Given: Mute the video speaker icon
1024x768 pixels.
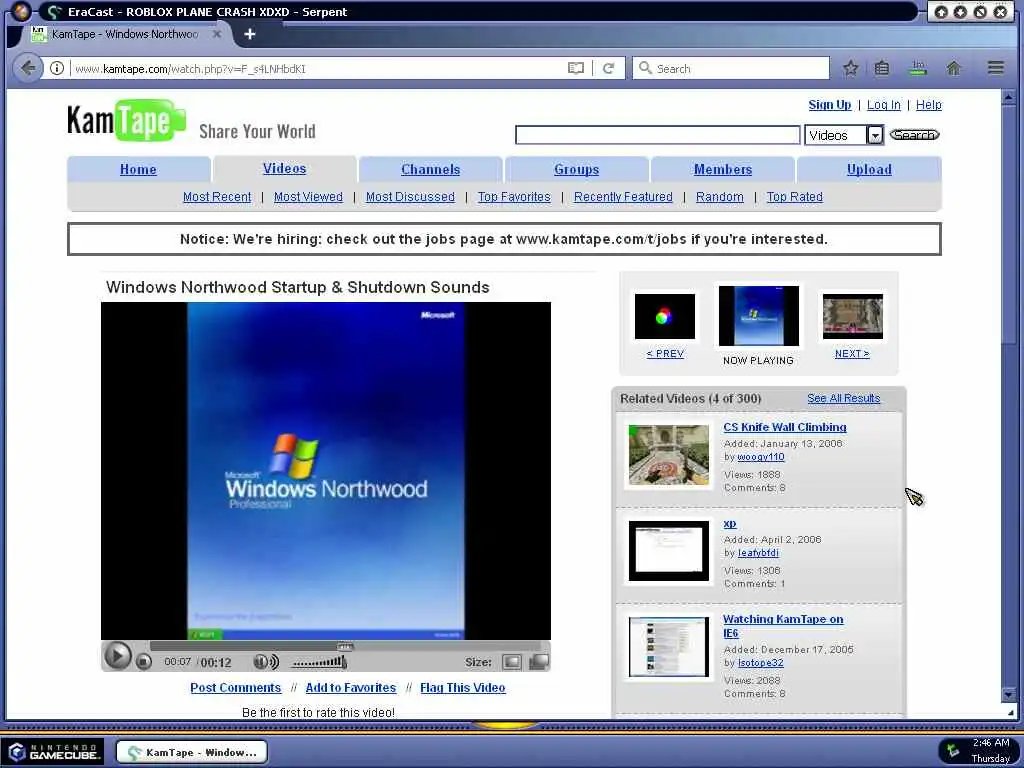Looking at the screenshot, I should 265,662.
